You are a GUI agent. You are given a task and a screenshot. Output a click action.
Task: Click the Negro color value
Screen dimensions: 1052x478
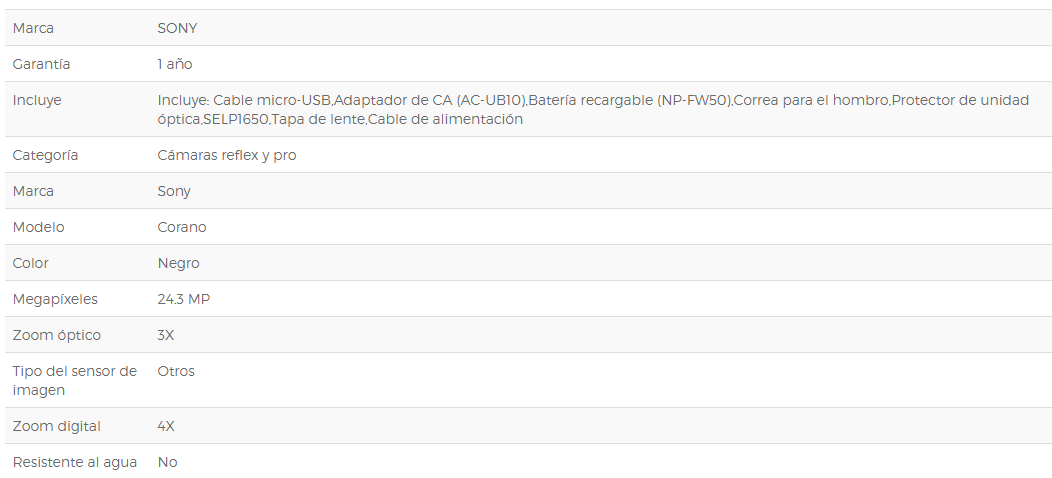pyautogui.click(x=178, y=263)
